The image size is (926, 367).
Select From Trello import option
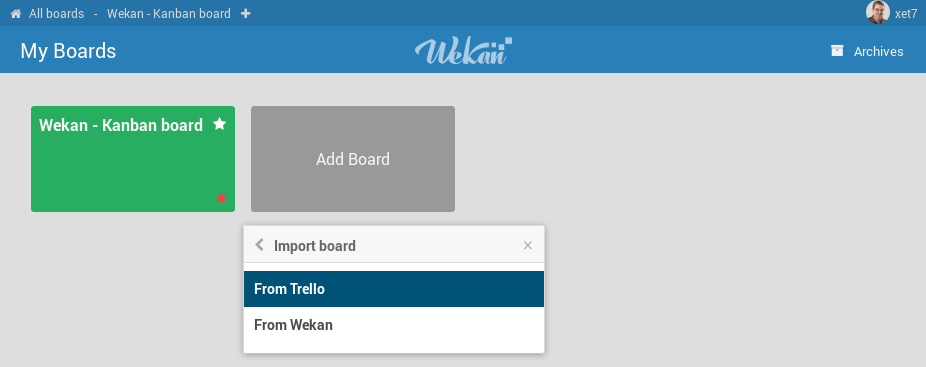click(x=394, y=289)
